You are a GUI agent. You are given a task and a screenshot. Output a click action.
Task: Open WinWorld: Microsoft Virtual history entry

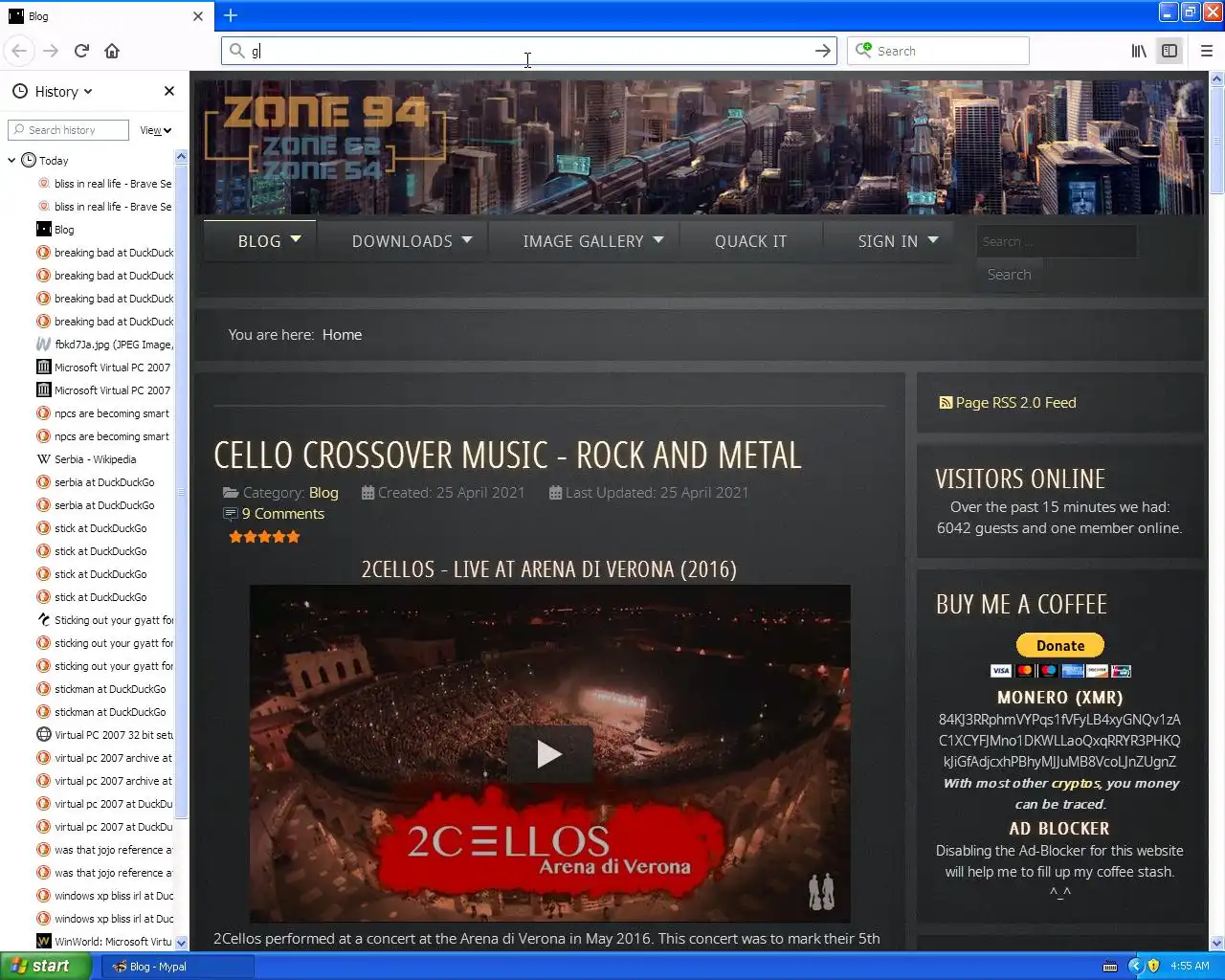coord(104,942)
